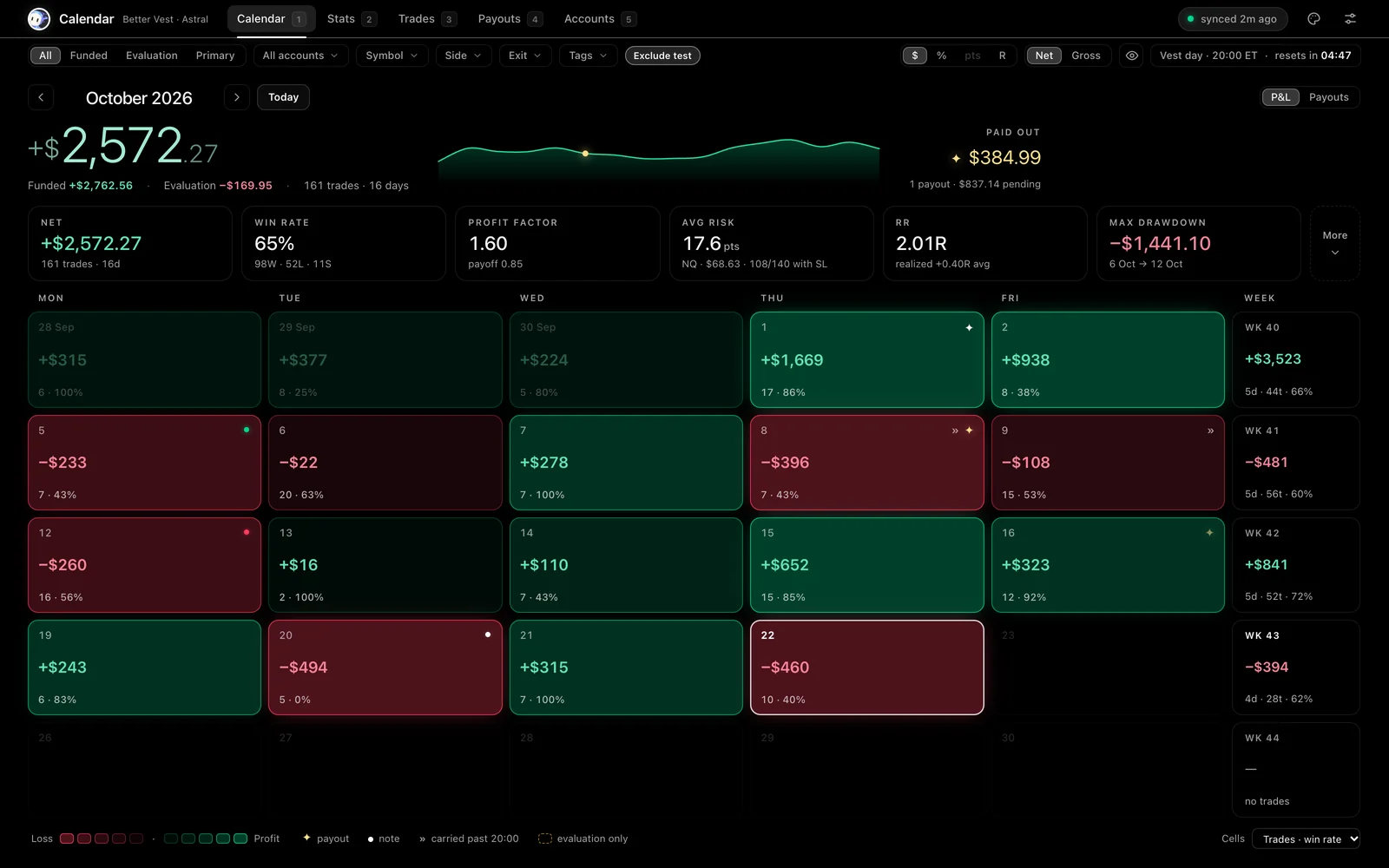Viewport: 1389px width, 868px height.
Task: Open the Payouts tab in top navigation
Action: pyautogui.click(x=510, y=19)
